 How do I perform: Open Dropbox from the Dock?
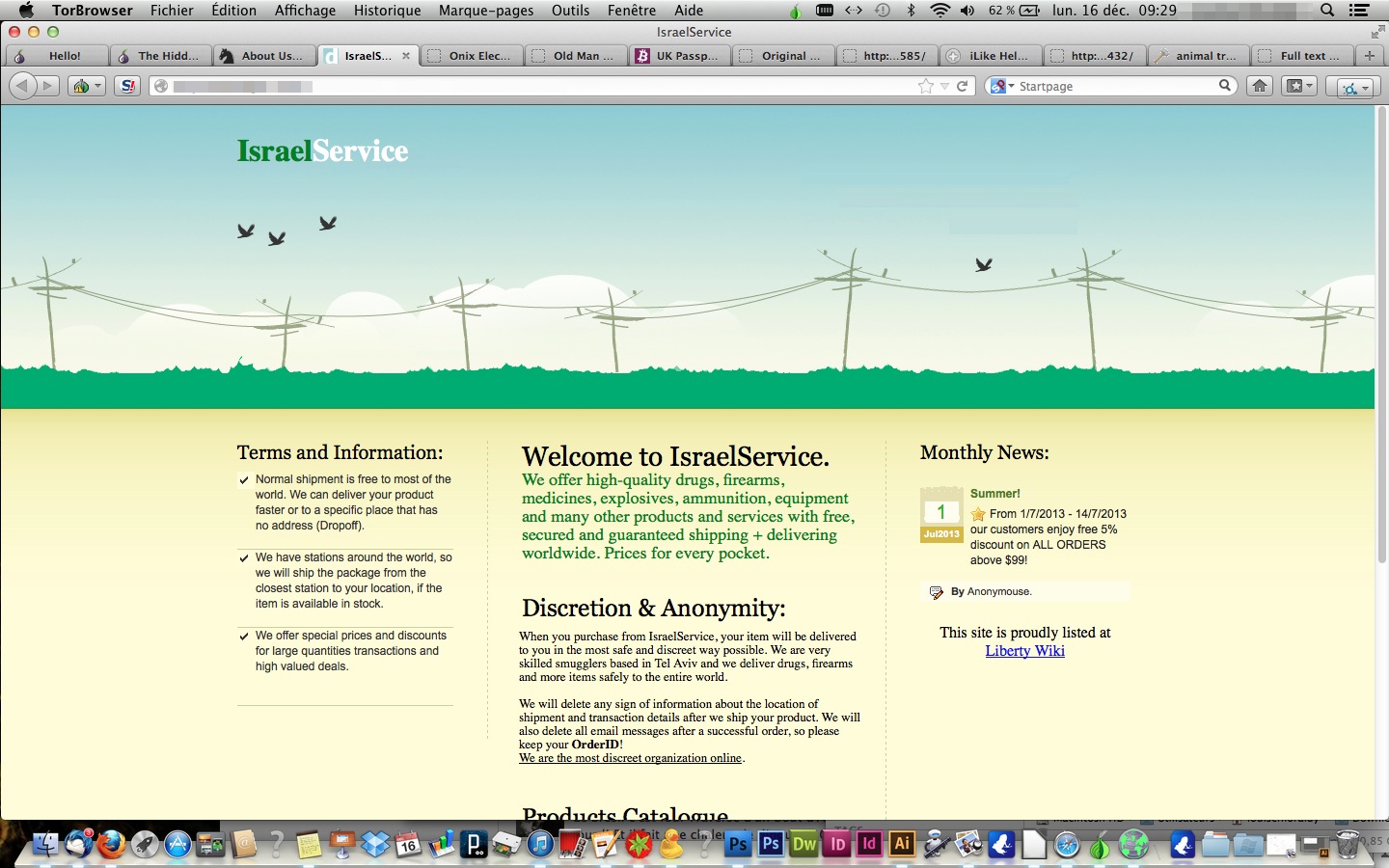click(x=375, y=845)
